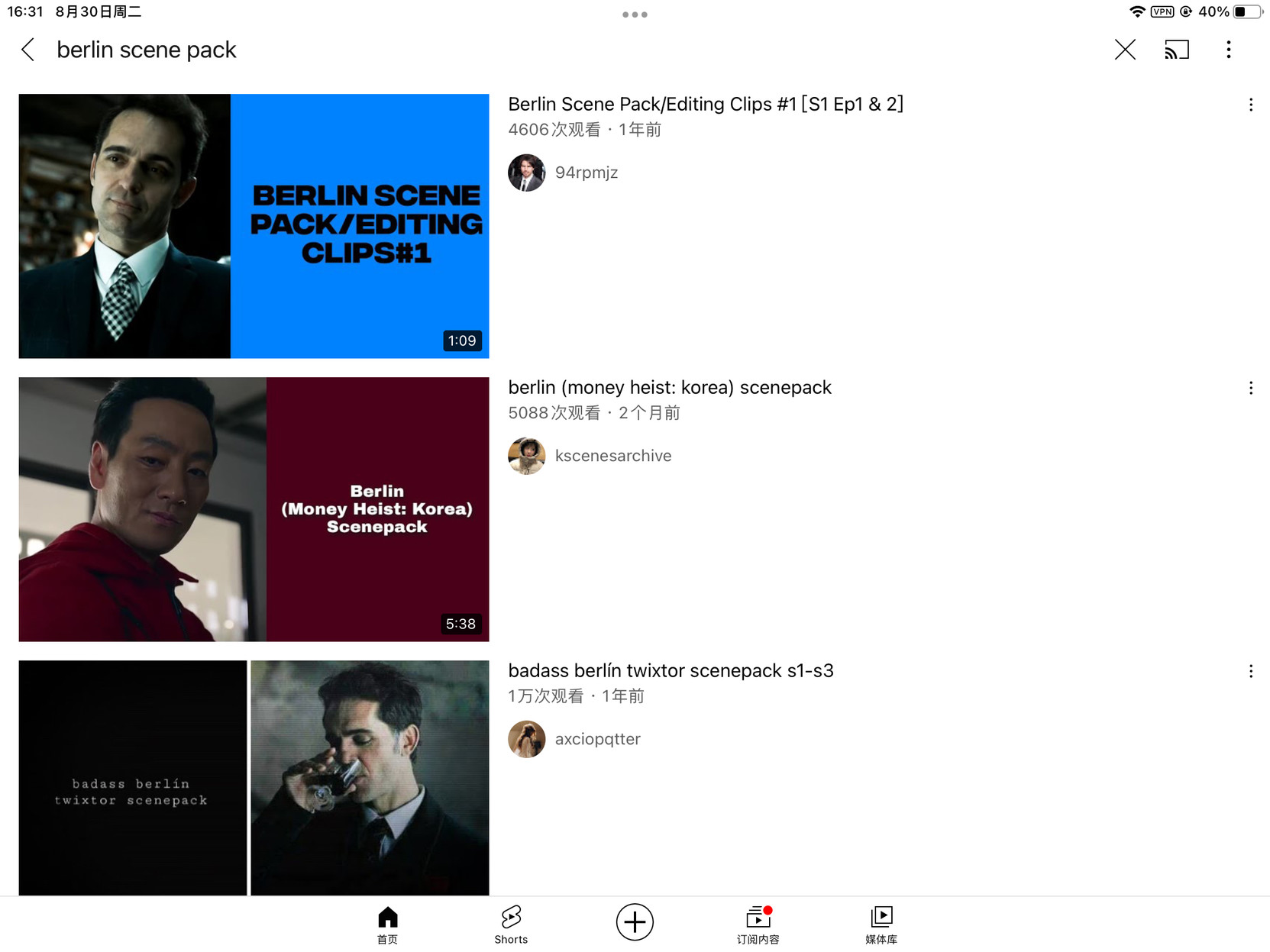
Task: Tap the three-dot multitasking indicator at top
Action: [635, 15]
